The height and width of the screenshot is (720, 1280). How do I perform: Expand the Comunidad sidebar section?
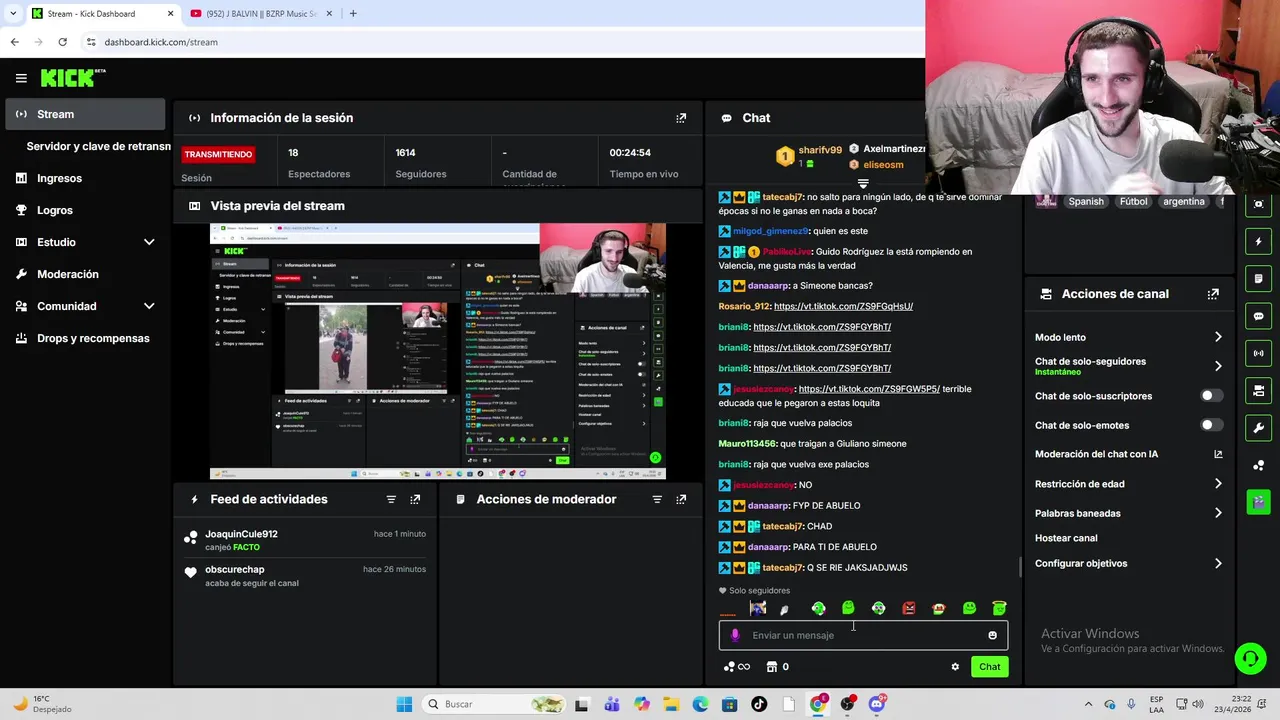(x=149, y=306)
